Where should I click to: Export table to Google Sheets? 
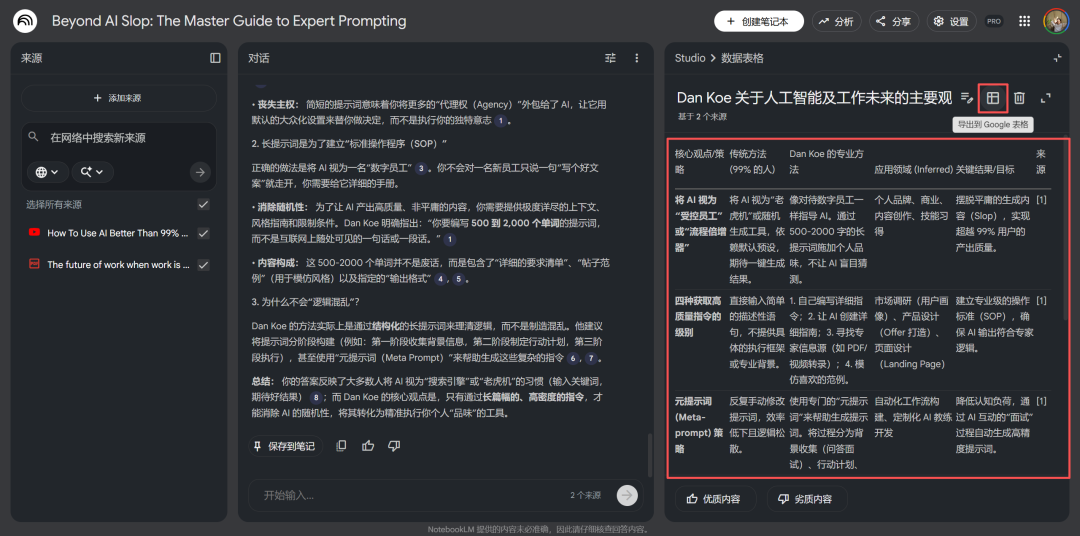point(993,98)
